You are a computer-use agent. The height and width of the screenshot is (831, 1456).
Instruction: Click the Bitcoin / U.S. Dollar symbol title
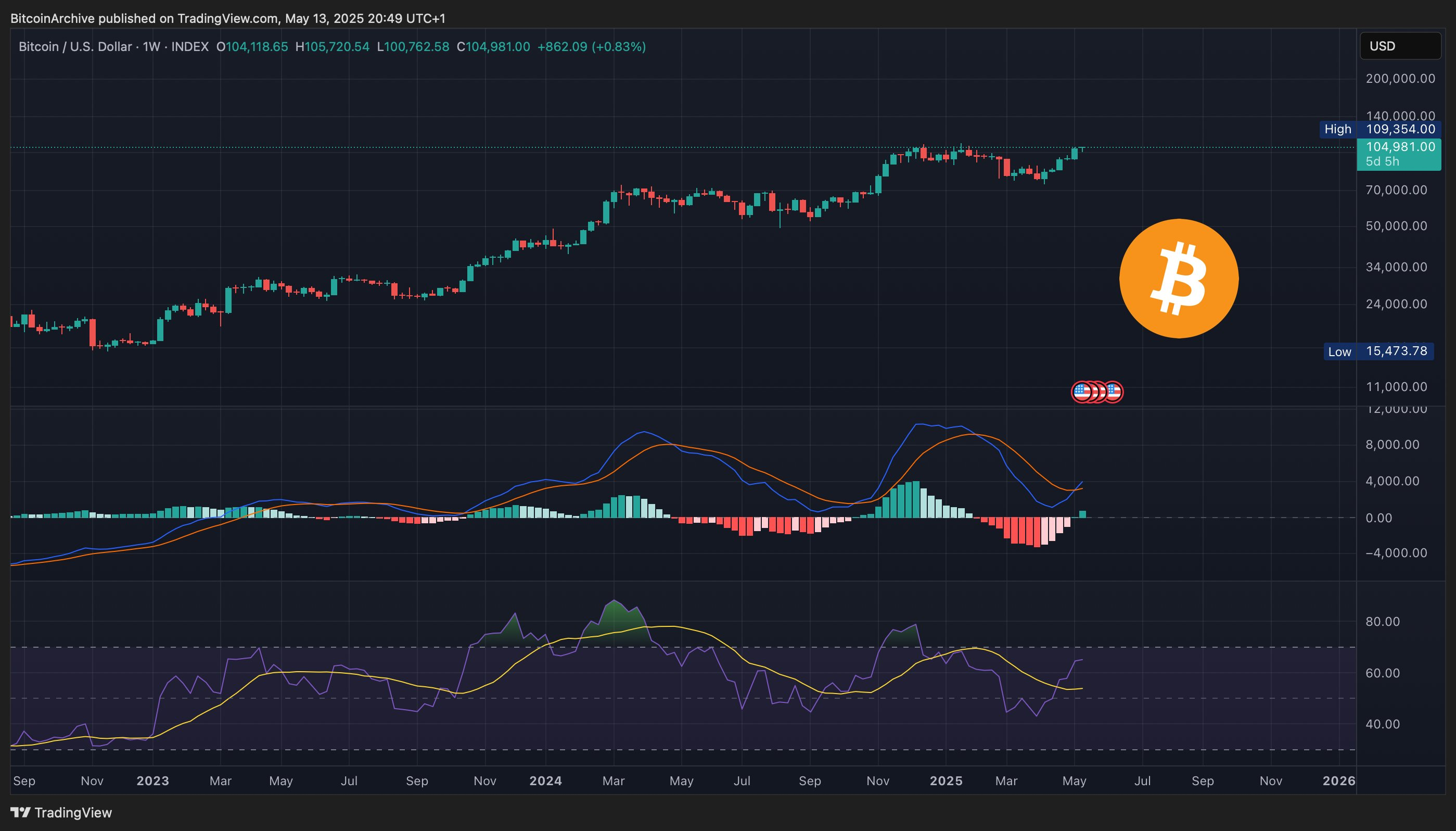click(x=75, y=47)
